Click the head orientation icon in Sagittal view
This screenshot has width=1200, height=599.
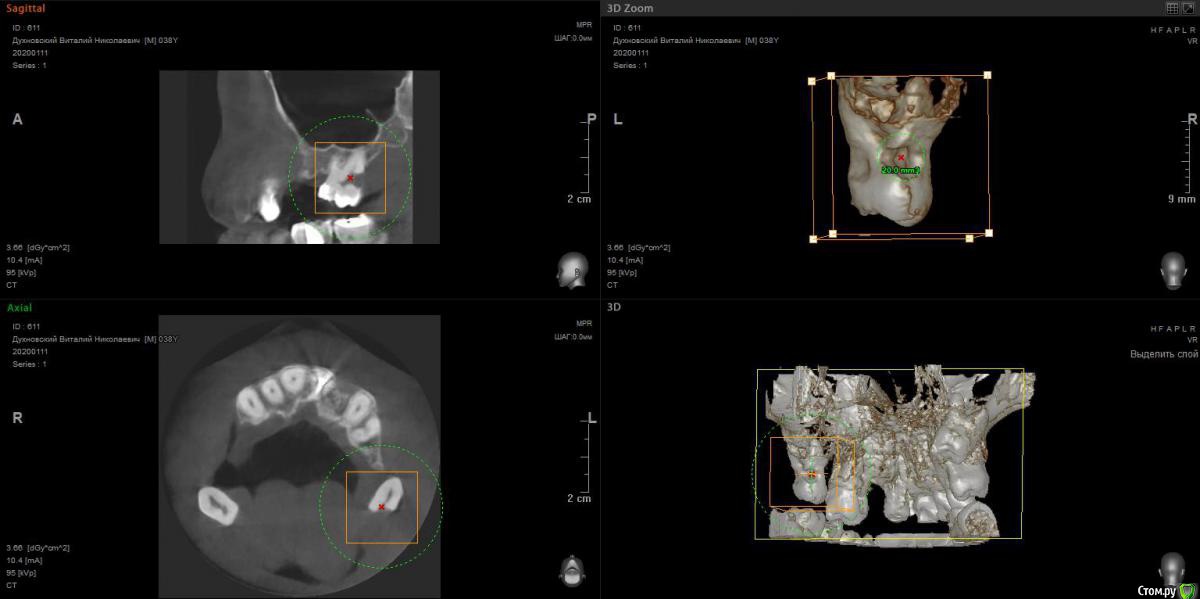pyautogui.click(x=572, y=270)
